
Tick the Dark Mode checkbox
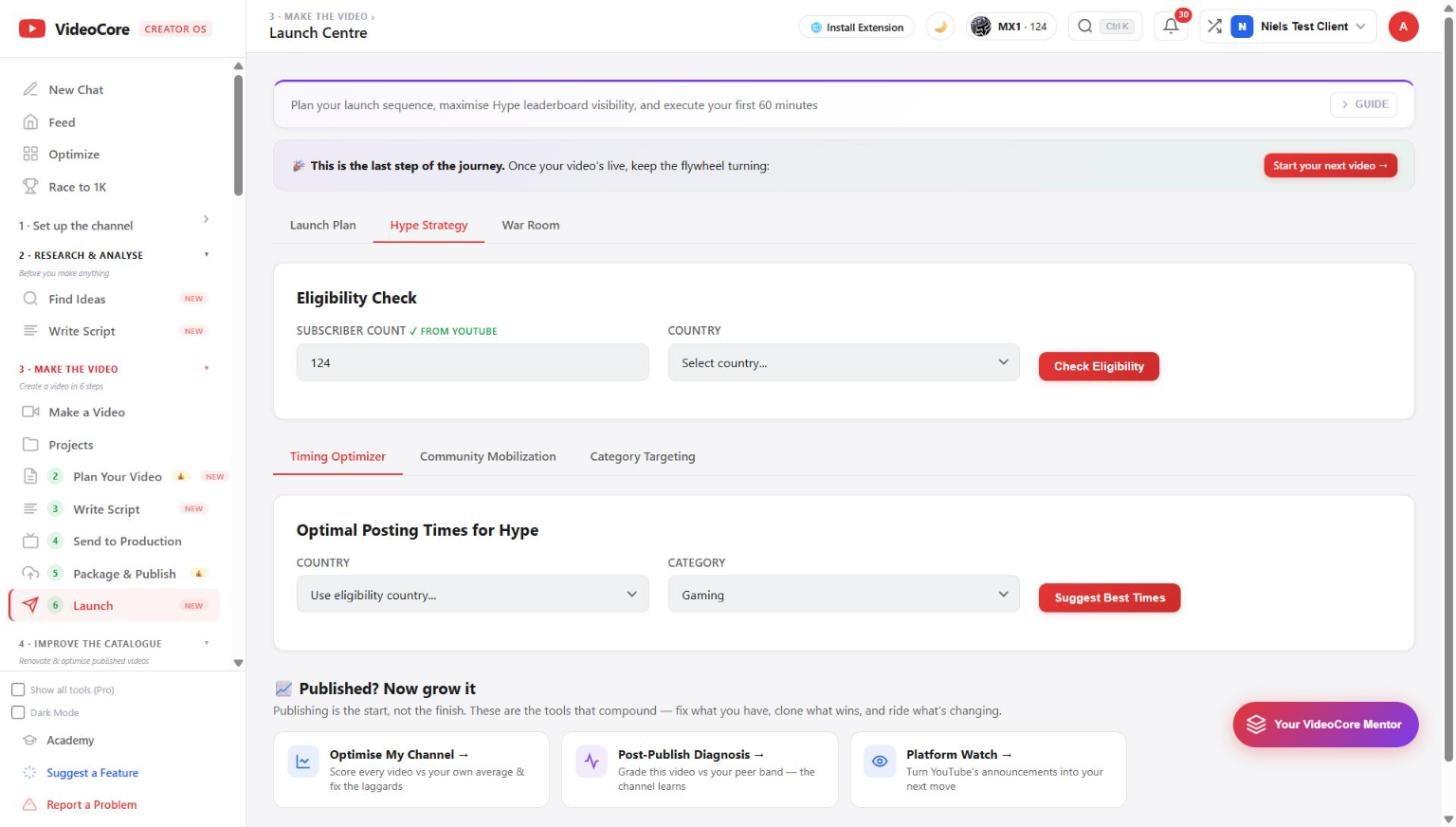coord(18,713)
